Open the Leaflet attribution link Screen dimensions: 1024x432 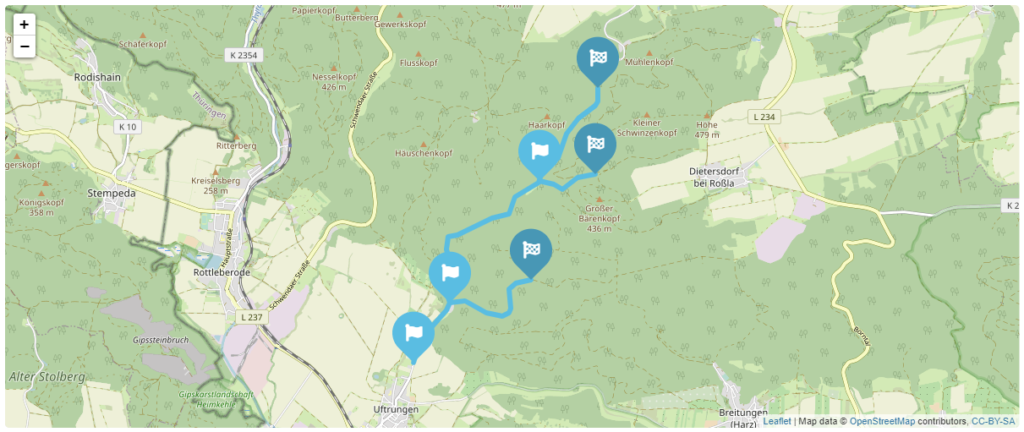(x=777, y=422)
